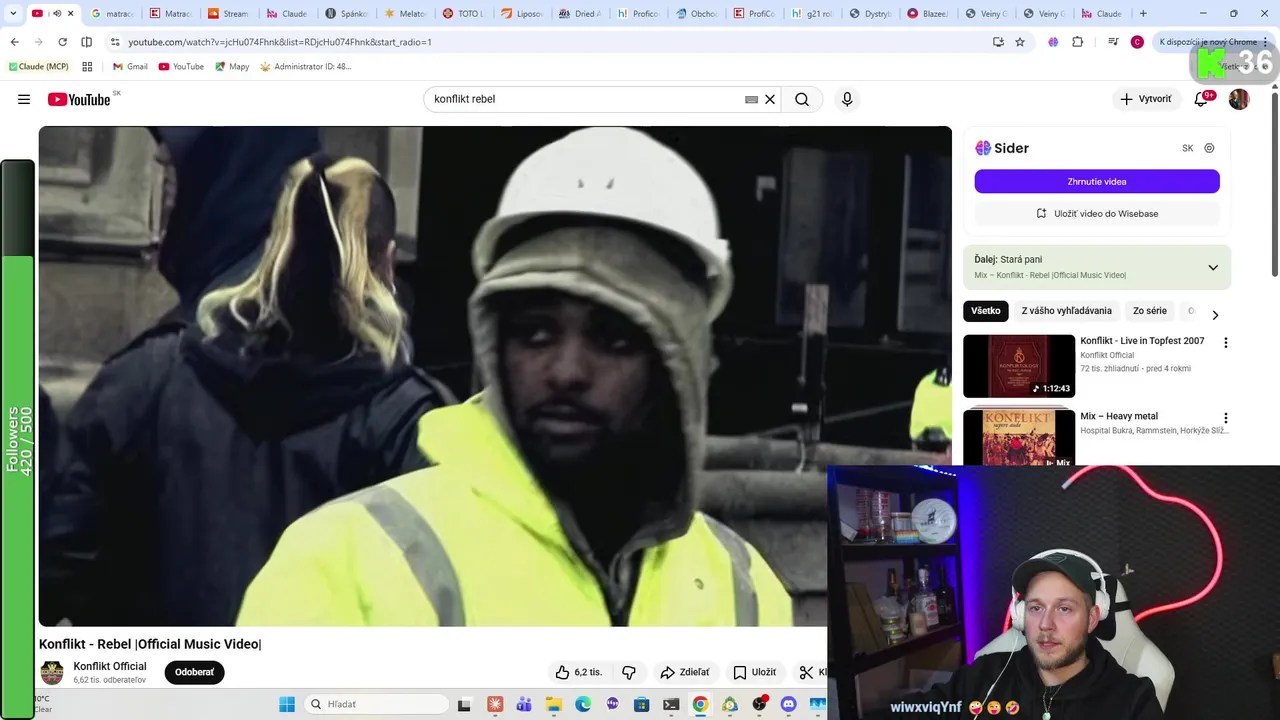This screenshot has height=720, width=1280.
Task: Open Chrome extensions puzzle icon
Action: 1077,42
